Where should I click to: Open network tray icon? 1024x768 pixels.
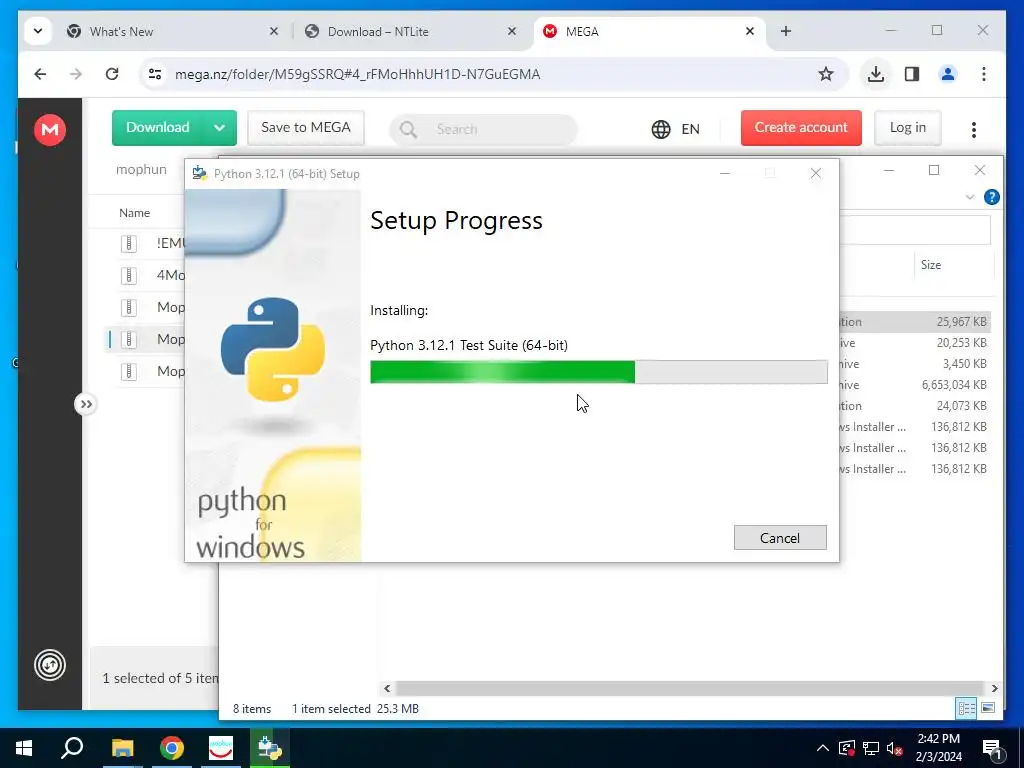pos(870,748)
